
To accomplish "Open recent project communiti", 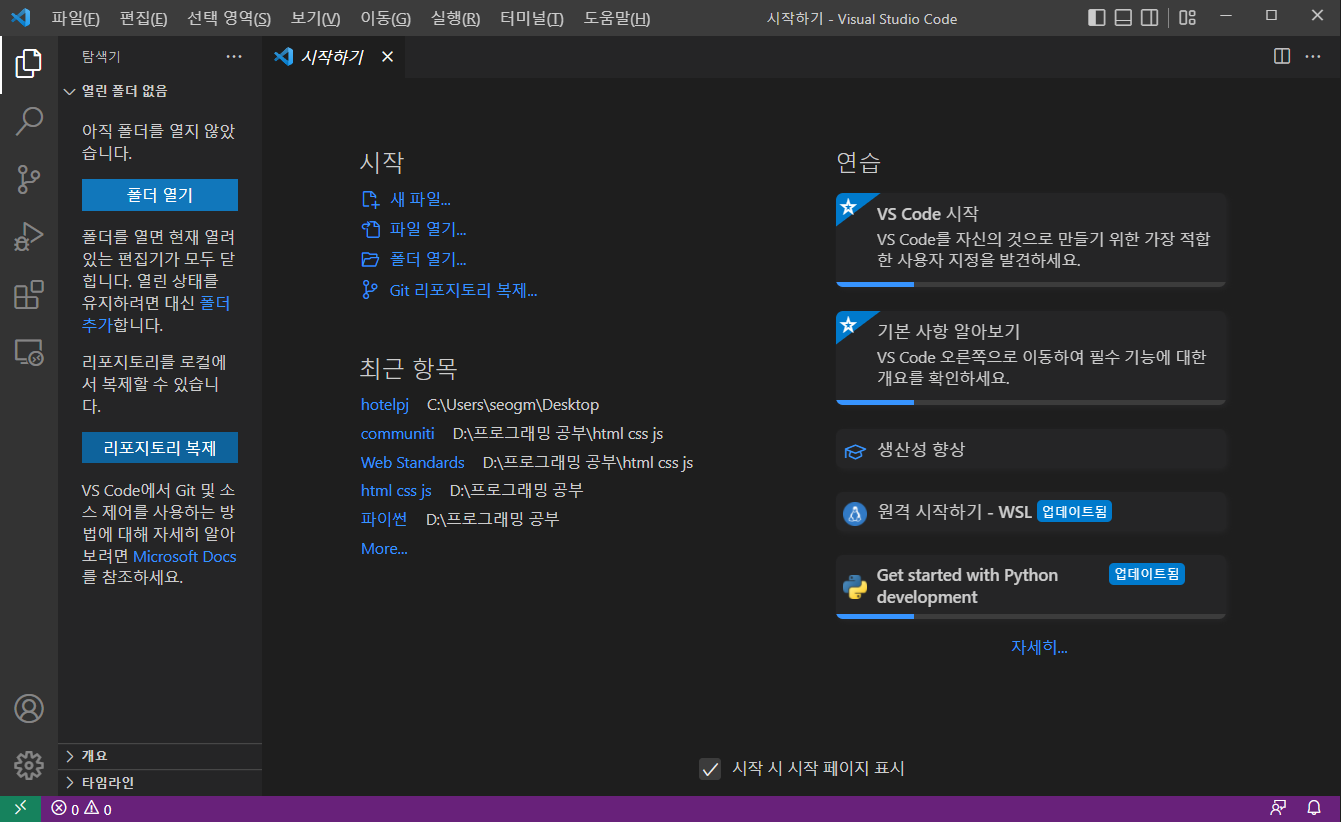I will click(398, 434).
